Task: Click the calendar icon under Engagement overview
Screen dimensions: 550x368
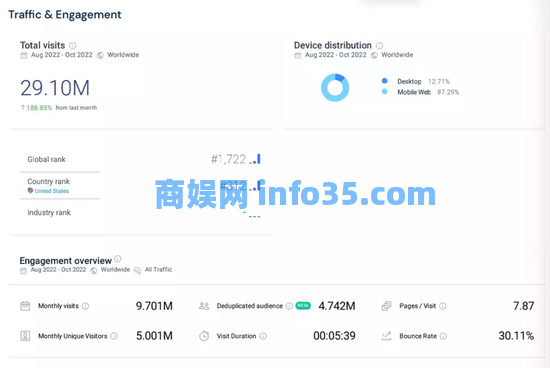Action: (x=23, y=270)
